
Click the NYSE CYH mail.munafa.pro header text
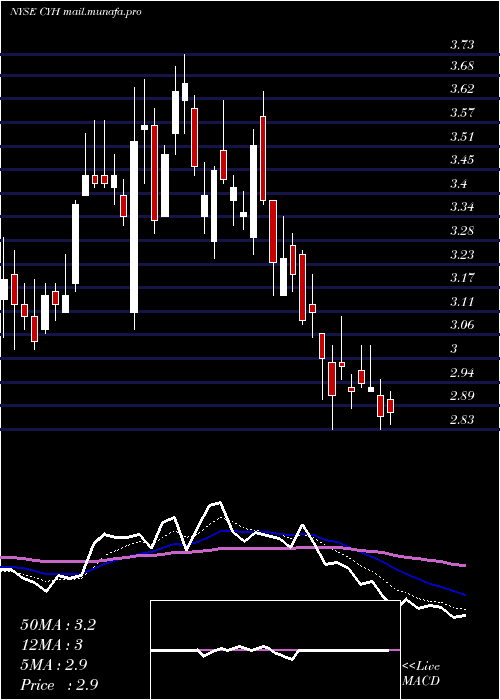pos(75,12)
